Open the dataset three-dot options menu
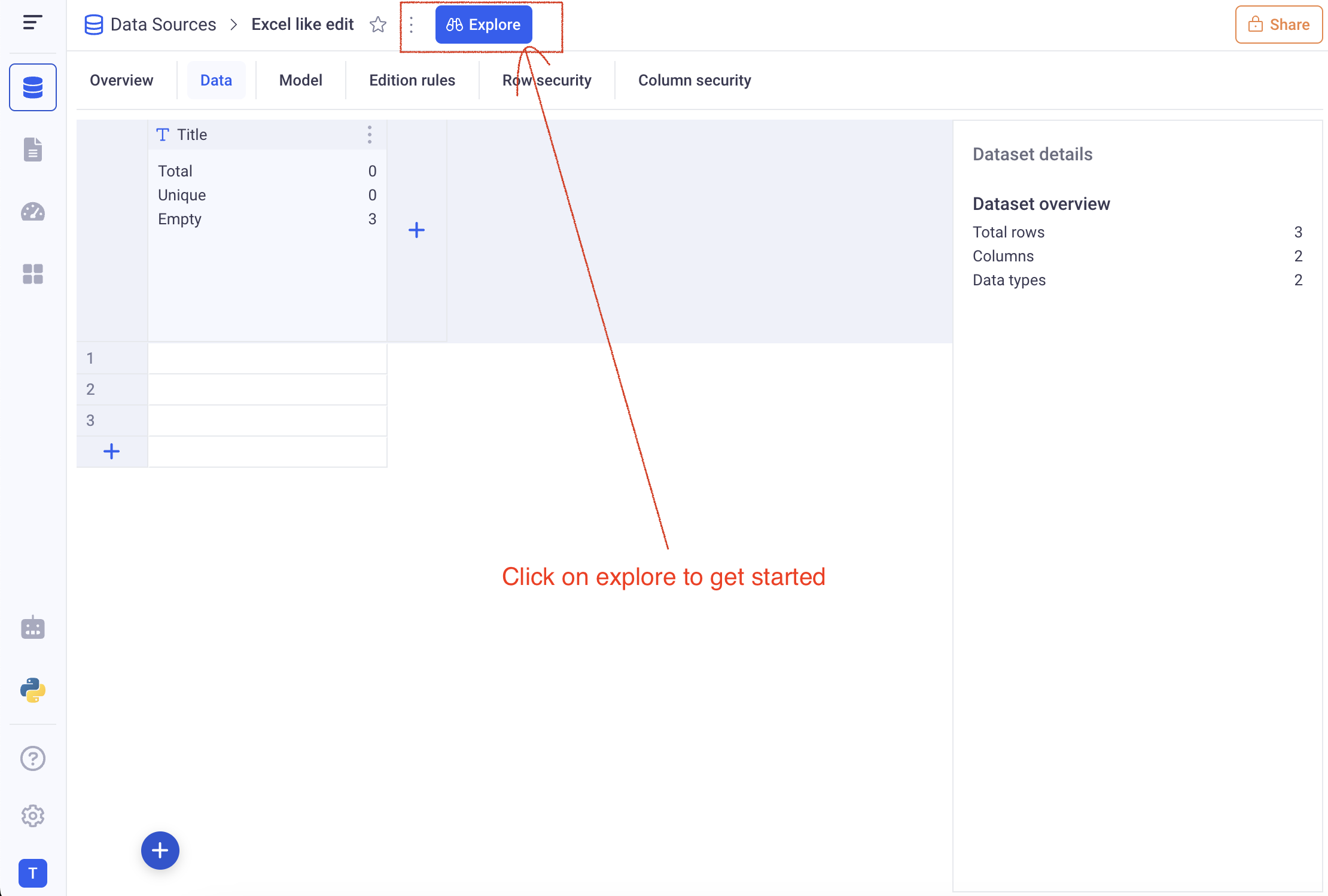Screen dimensions: 1328x896 click(412, 25)
